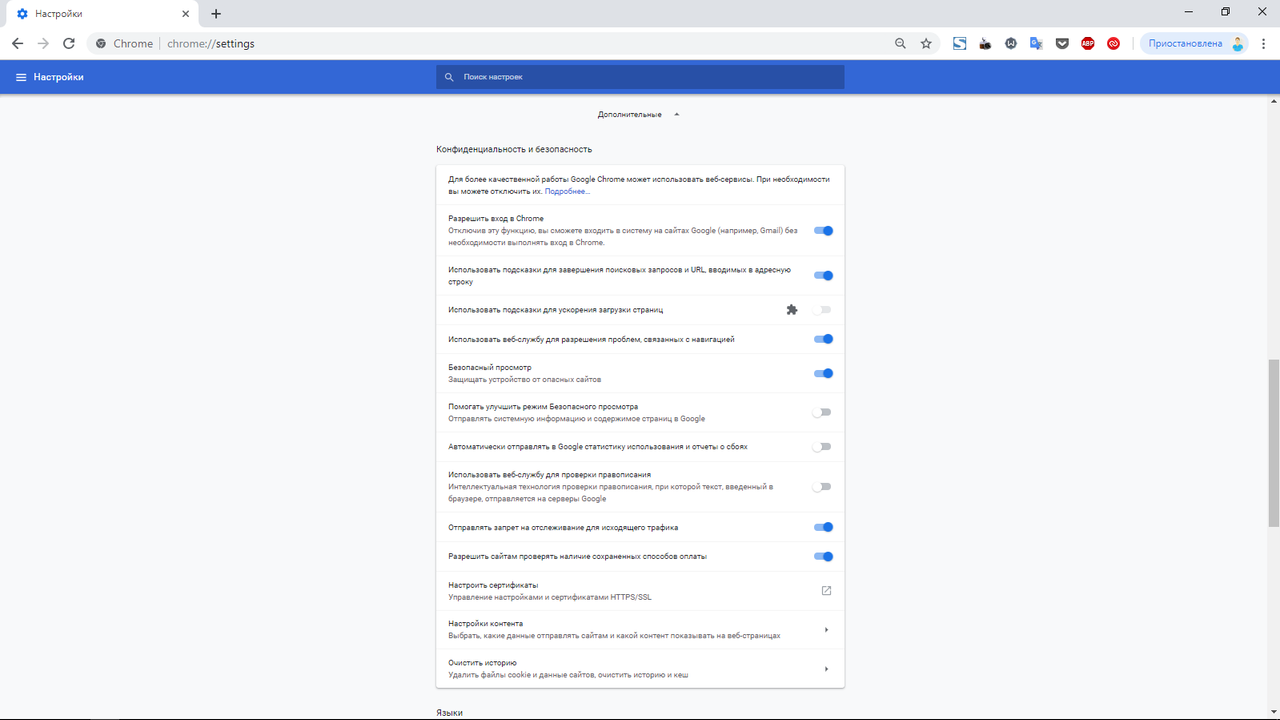Screen dimensions: 1280x720
Task: Click the zoom magnifier icon in address bar
Action: click(x=900, y=44)
